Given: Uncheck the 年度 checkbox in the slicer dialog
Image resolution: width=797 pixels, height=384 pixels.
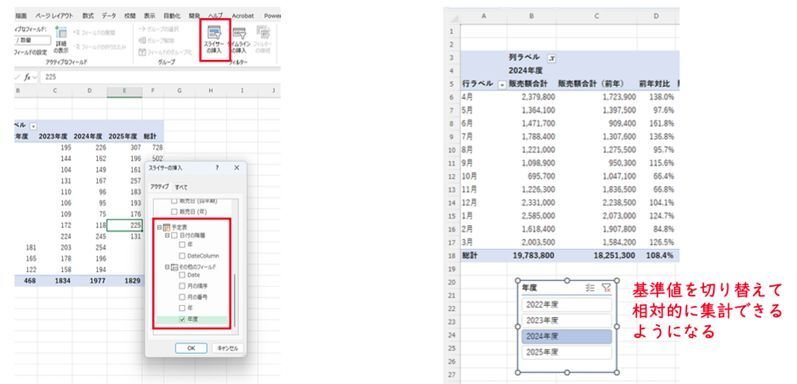Looking at the screenshot, I should click(x=183, y=319).
